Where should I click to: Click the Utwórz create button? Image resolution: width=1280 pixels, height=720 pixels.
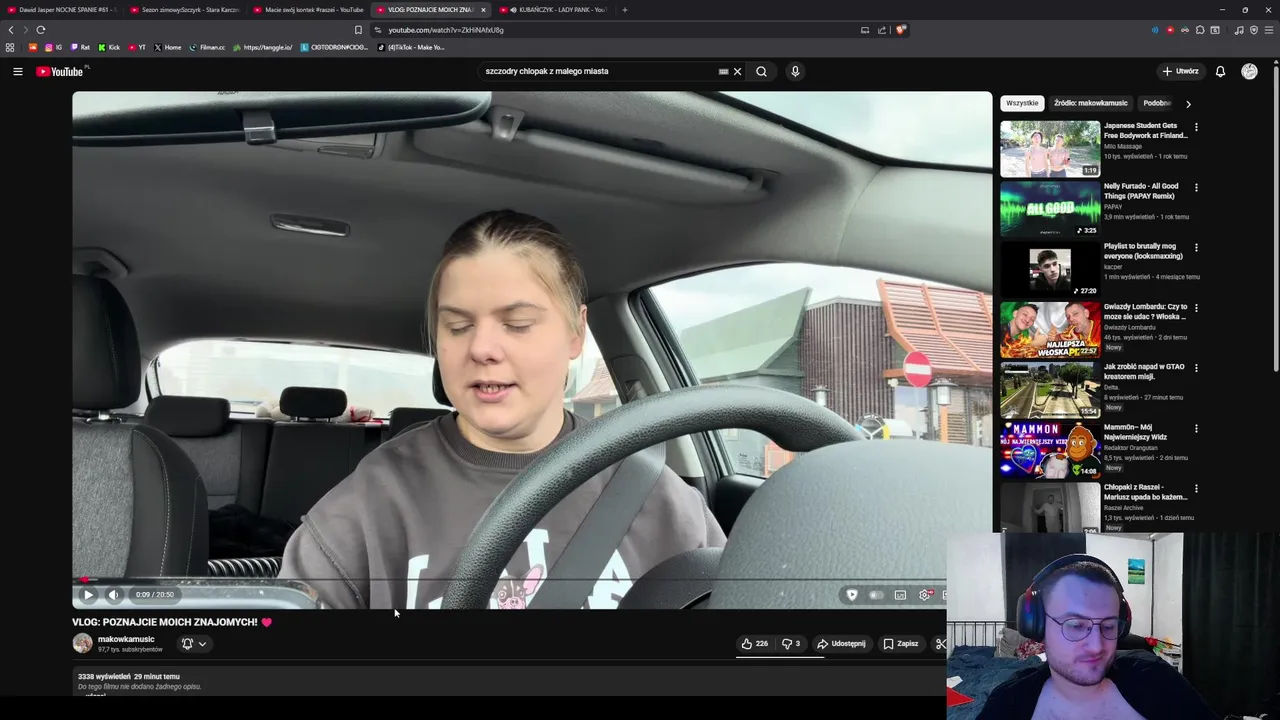coord(1180,71)
